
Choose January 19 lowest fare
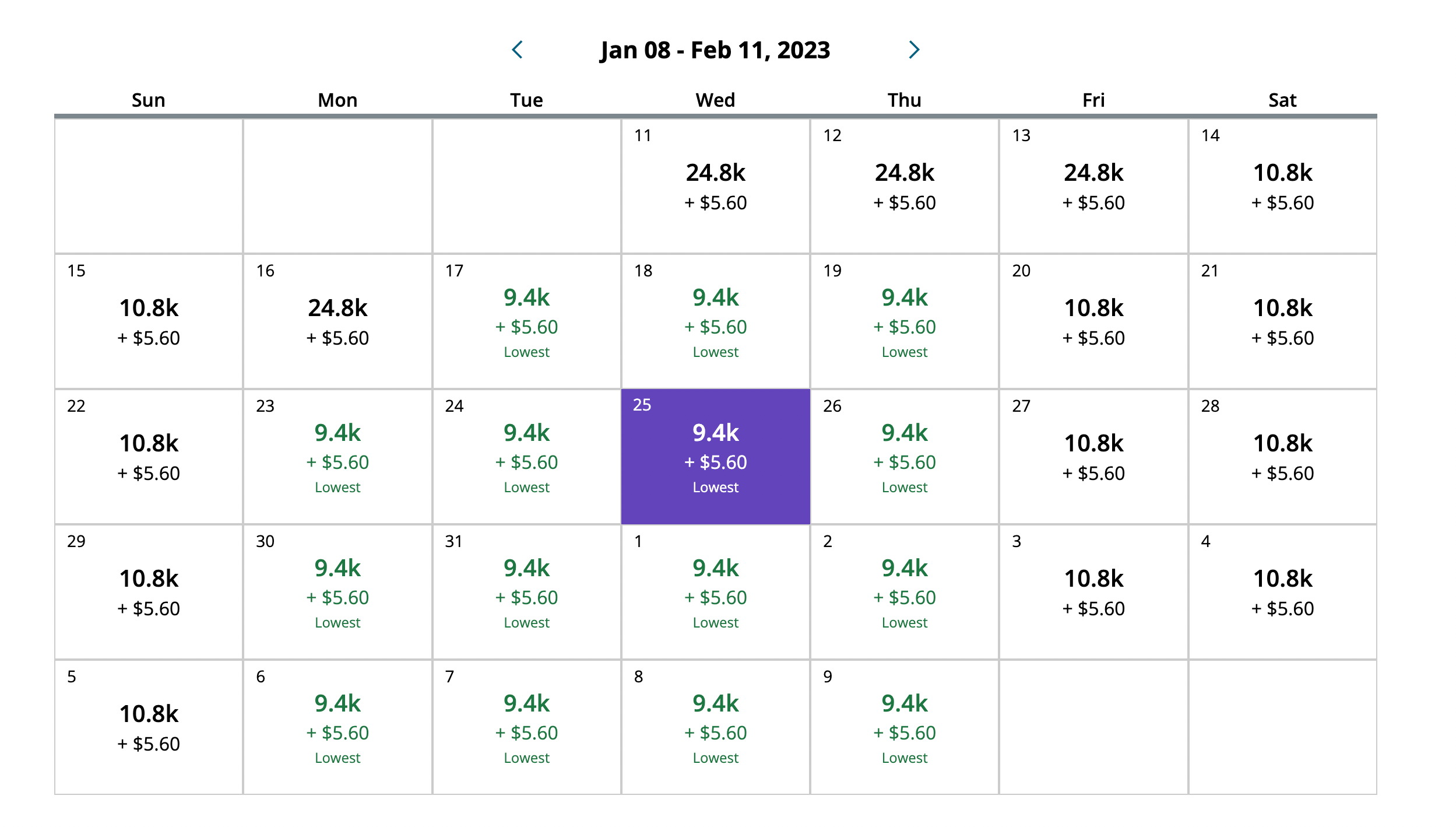tap(904, 321)
